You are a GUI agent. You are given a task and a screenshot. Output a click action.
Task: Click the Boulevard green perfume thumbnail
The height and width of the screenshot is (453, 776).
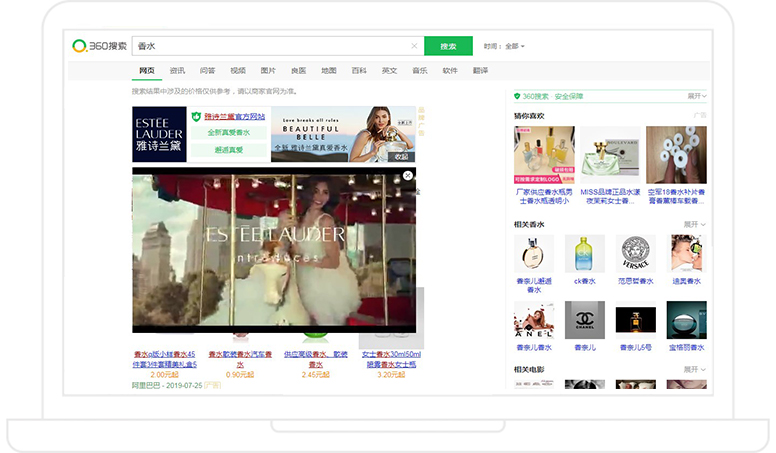tap(610, 155)
